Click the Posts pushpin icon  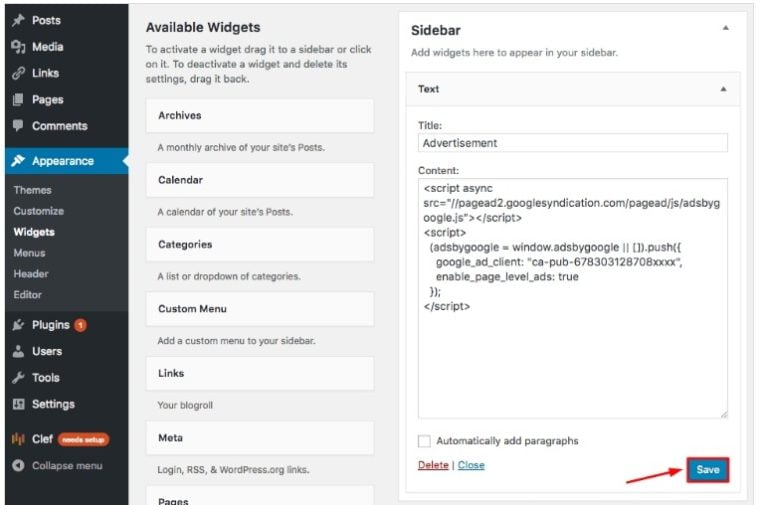tap(19, 20)
